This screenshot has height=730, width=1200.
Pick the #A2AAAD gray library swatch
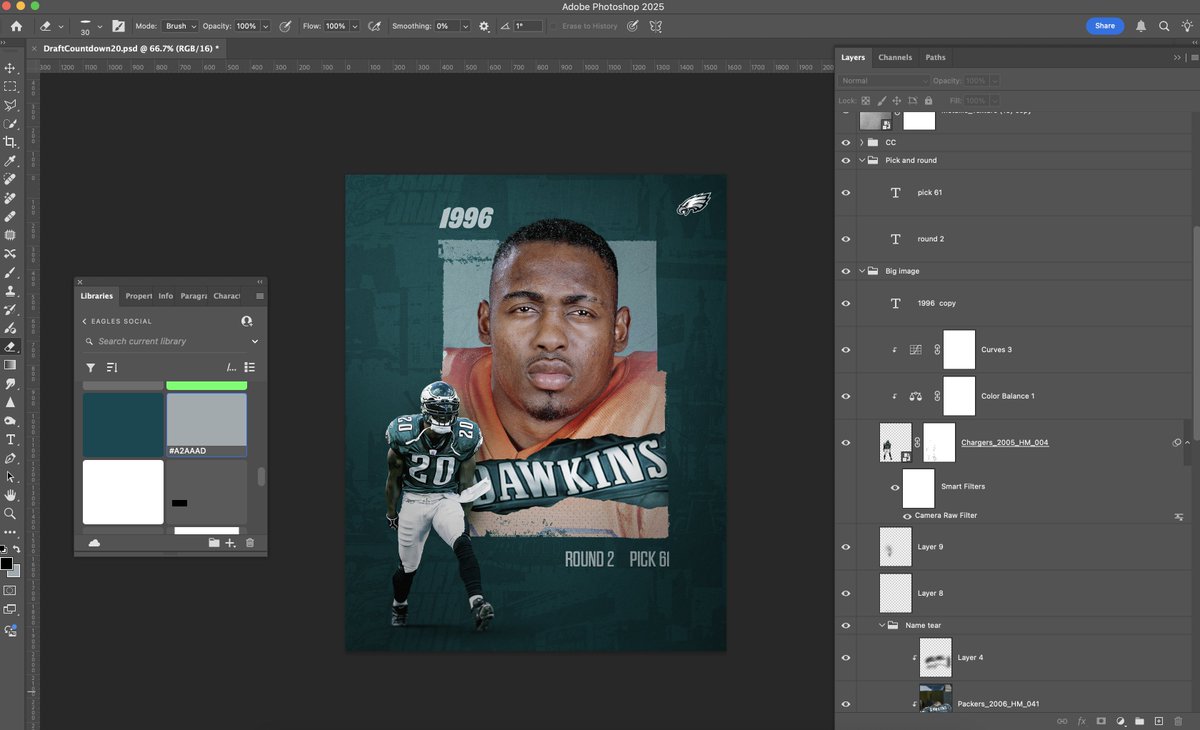click(x=206, y=420)
